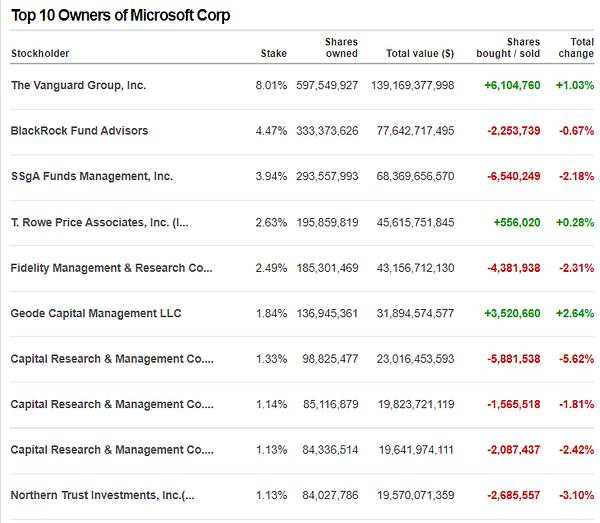The width and height of the screenshot is (600, 523).
Task: Click the +6,104,760 shares bought value
Action: pos(512,85)
